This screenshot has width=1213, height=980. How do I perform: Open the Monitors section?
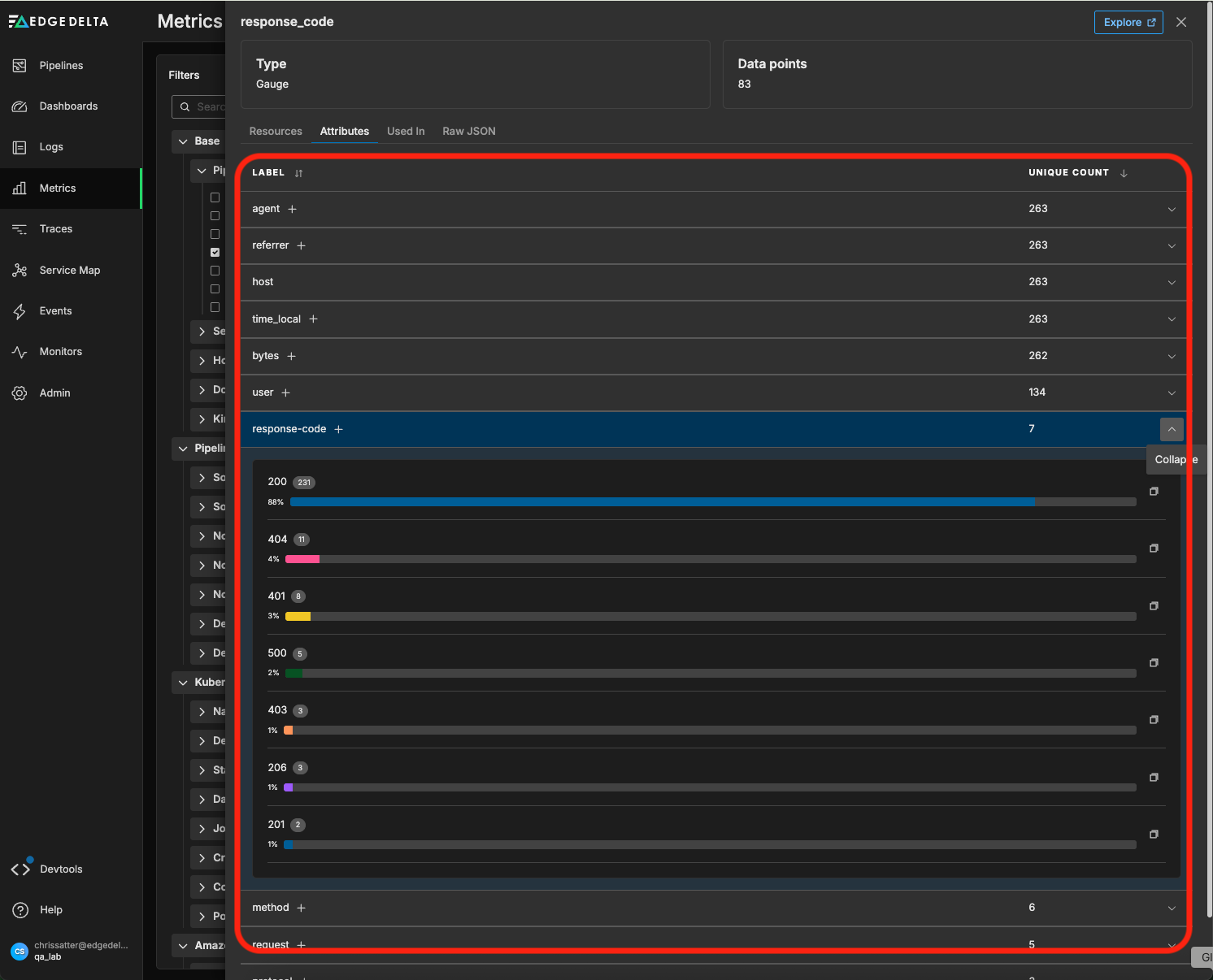(x=60, y=352)
